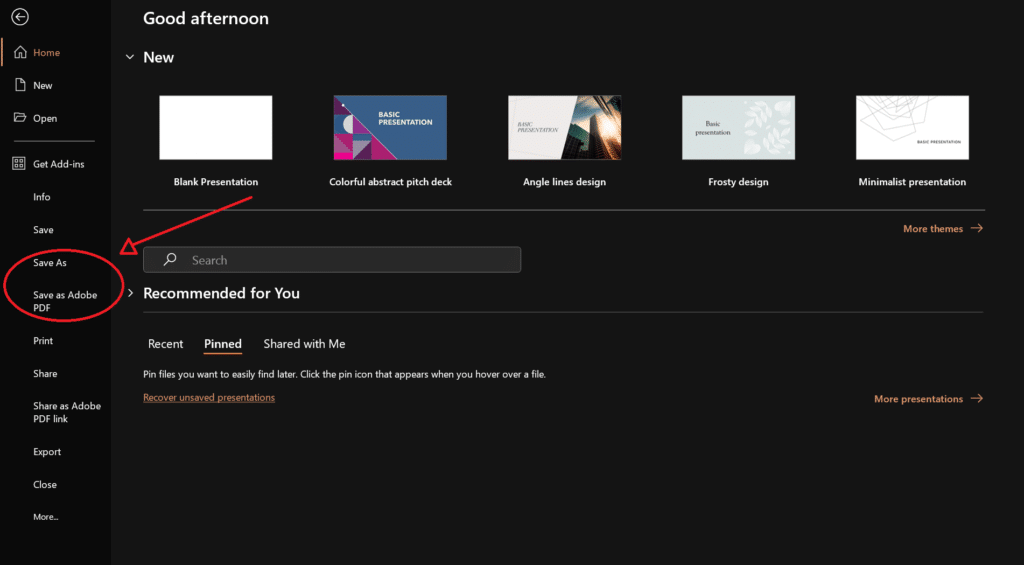Switch to the Shared with Me tab
Screen dimensions: 1024x565
304,344
